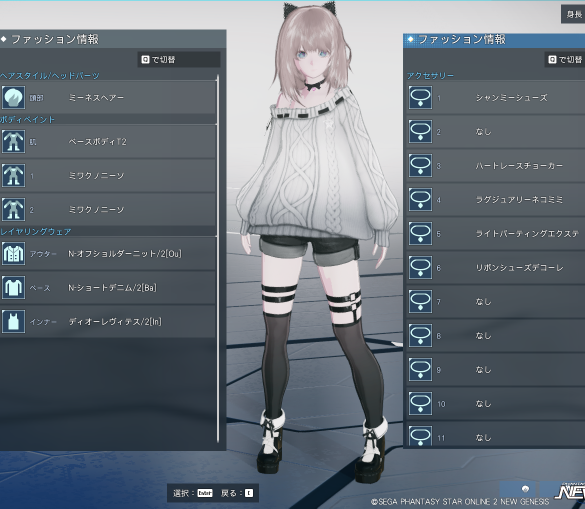
Task: Select ディオーレヴィテス/2[In] innerwear
Action: (x=108, y=321)
